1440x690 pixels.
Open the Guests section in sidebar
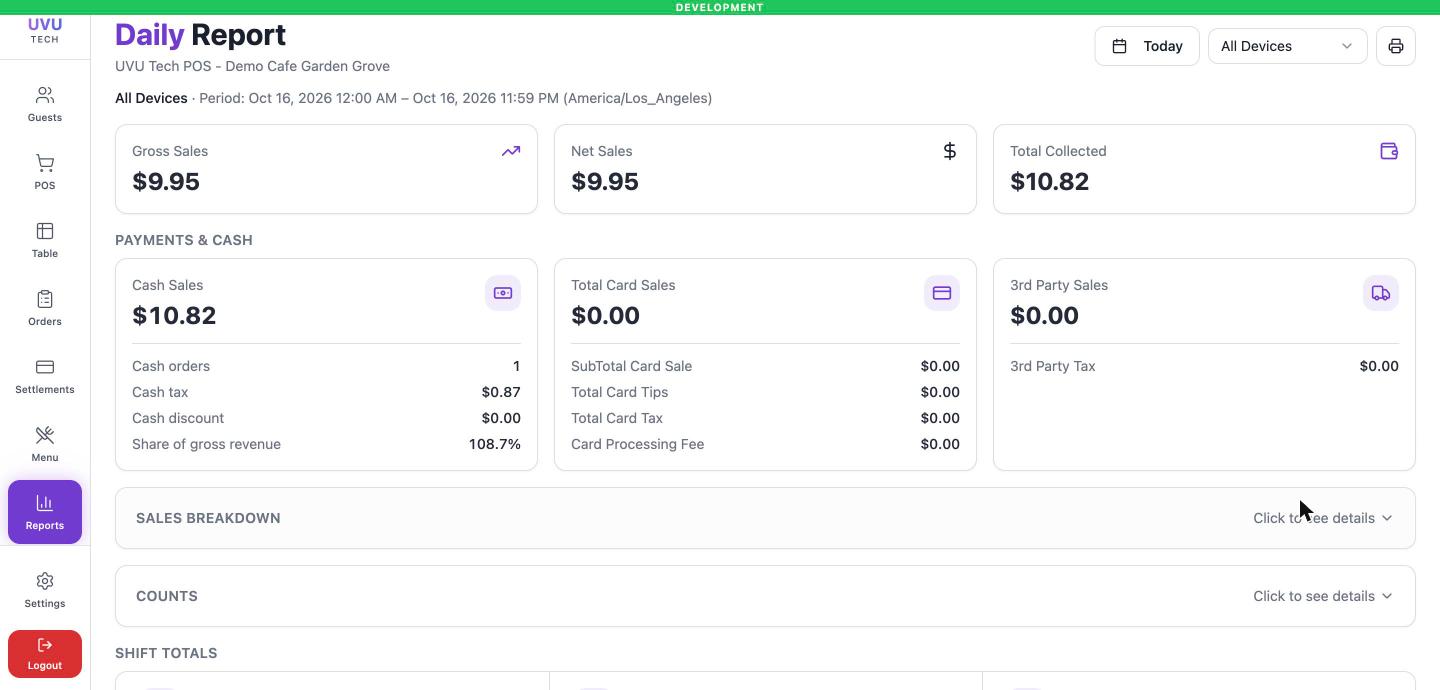(x=45, y=104)
